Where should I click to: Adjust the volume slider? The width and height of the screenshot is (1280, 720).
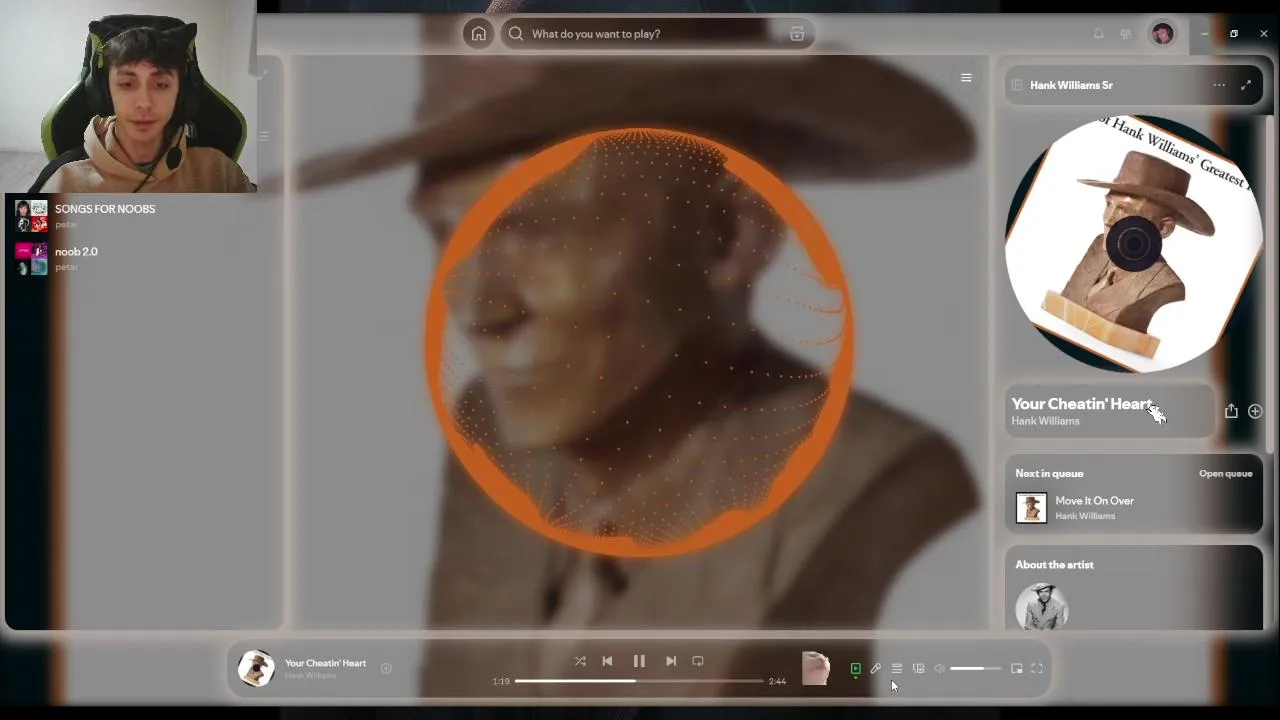click(x=975, y=669)
